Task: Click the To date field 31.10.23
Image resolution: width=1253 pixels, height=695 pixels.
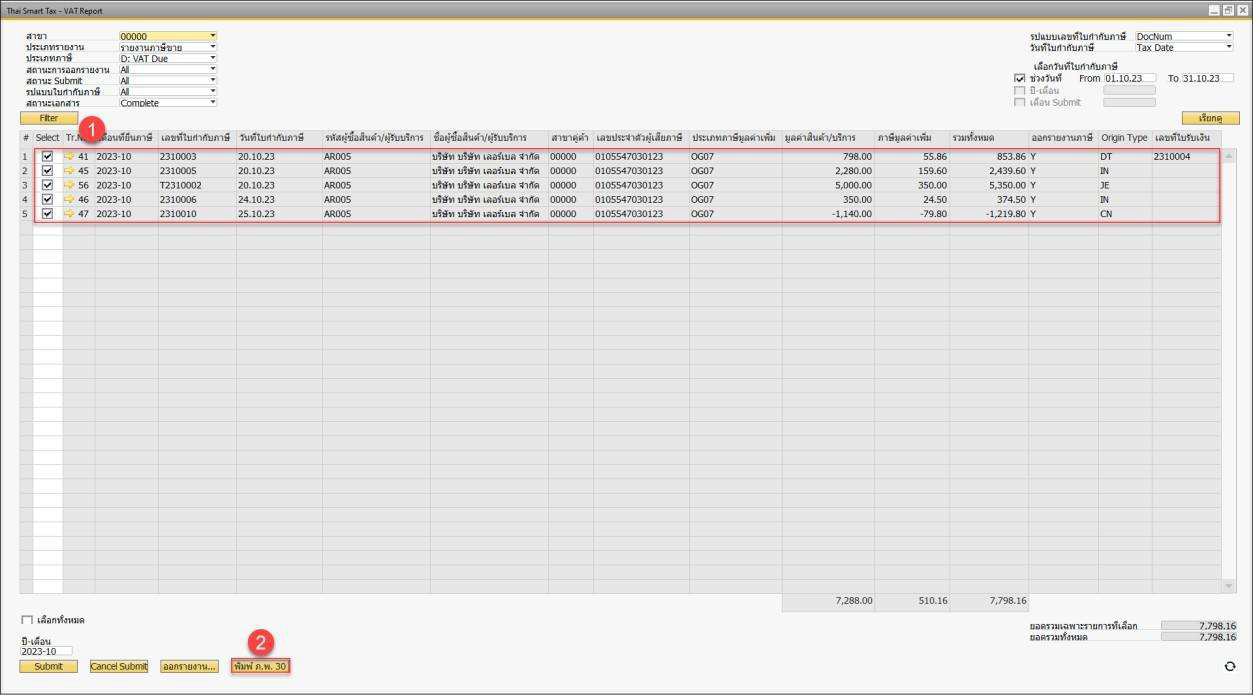Action: 1207,78
